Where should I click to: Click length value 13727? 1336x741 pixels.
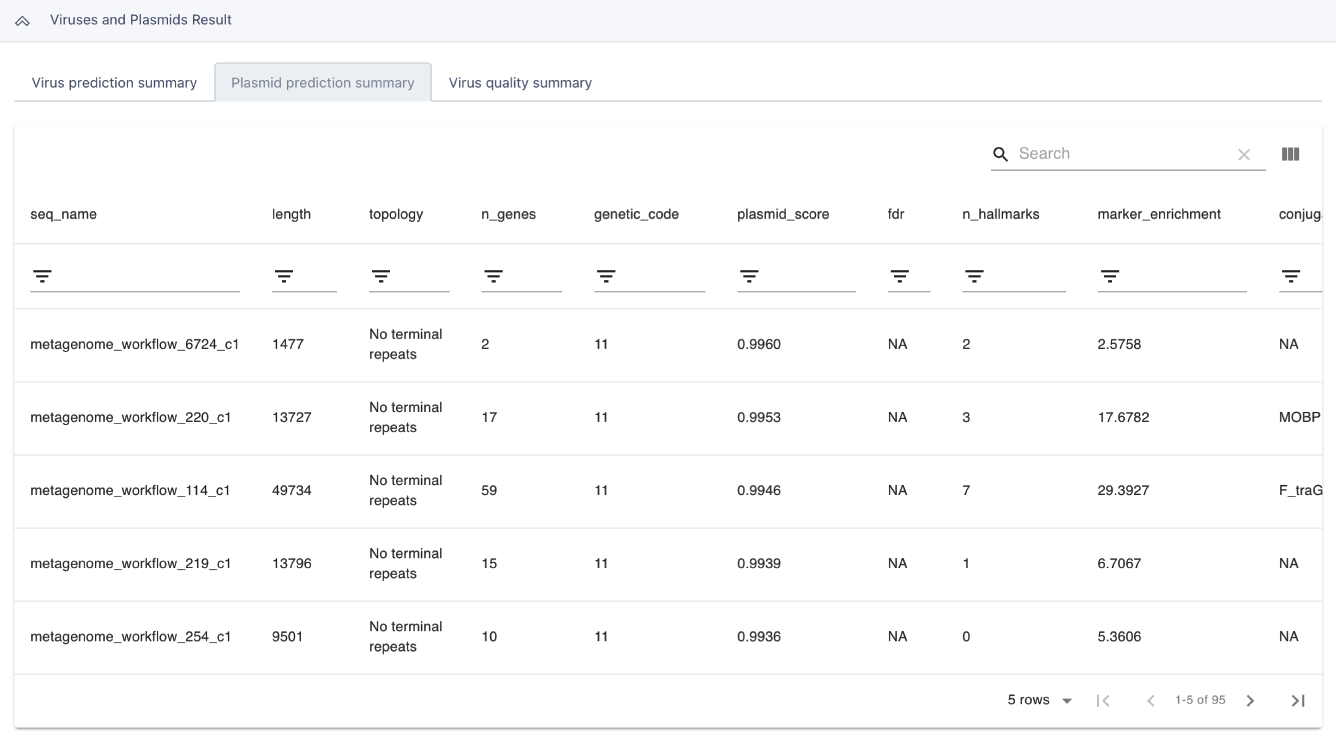tap(292, 417)
